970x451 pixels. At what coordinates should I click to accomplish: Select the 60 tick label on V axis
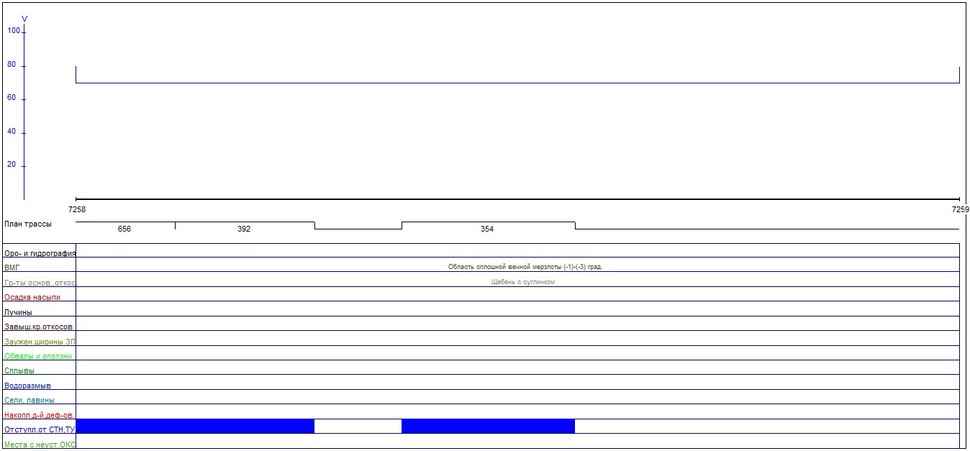[x=11, y=98]
